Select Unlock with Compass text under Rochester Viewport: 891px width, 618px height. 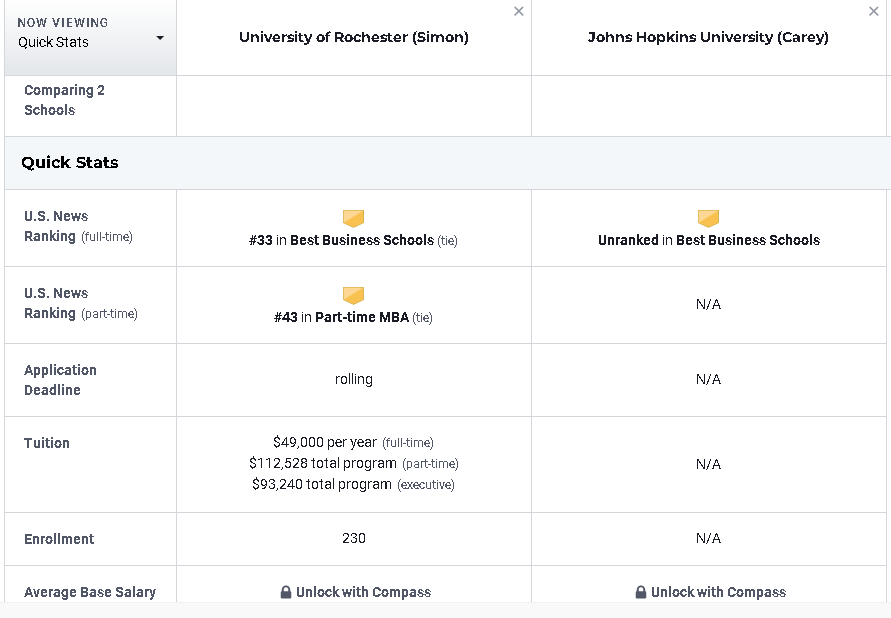pyautogui.click(x=363, y=592)
